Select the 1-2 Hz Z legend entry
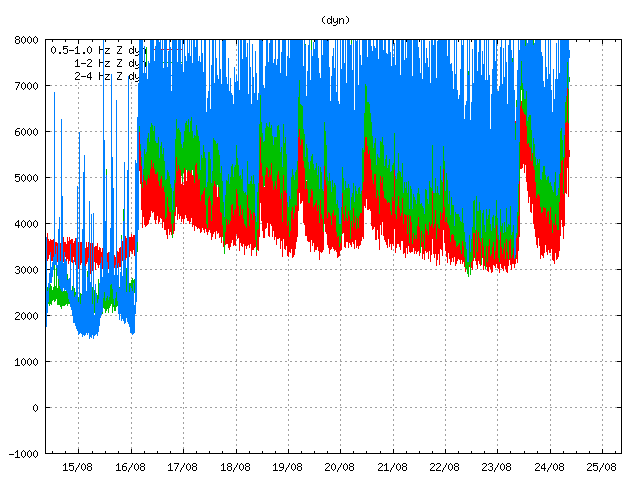The width and height of the screenshot is (640, 480). point(105,61)
